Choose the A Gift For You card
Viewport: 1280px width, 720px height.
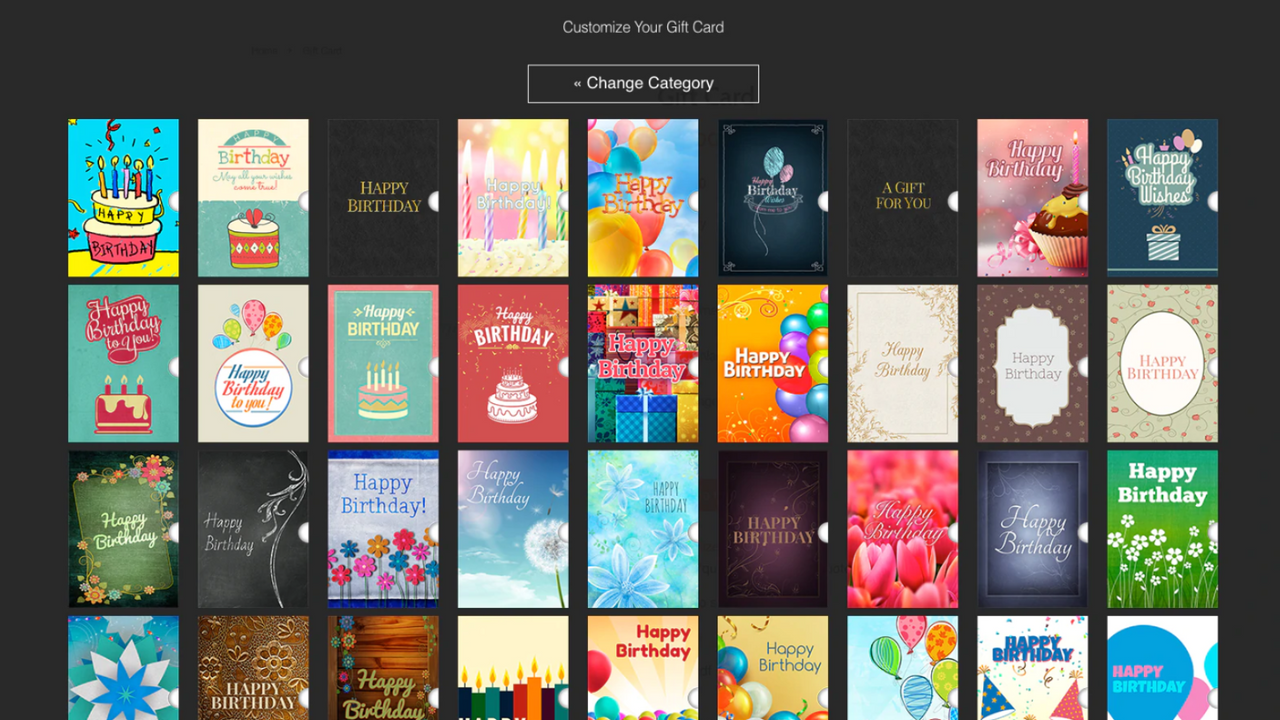(x=902, y=197)
